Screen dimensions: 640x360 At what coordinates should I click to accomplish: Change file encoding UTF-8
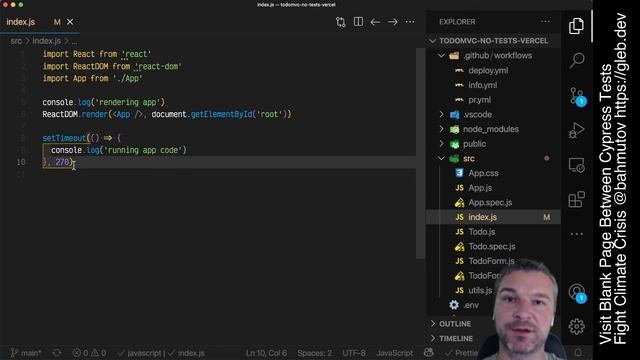click(353, 353)
